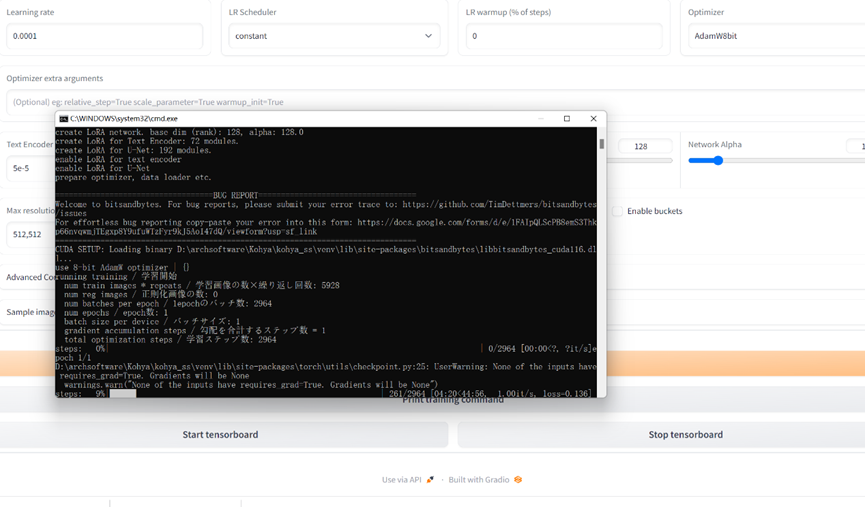Click the cmd.exe title bar text
Image resolution: width=865 pixels, height=507 pixels.
[x=124, y=119]
